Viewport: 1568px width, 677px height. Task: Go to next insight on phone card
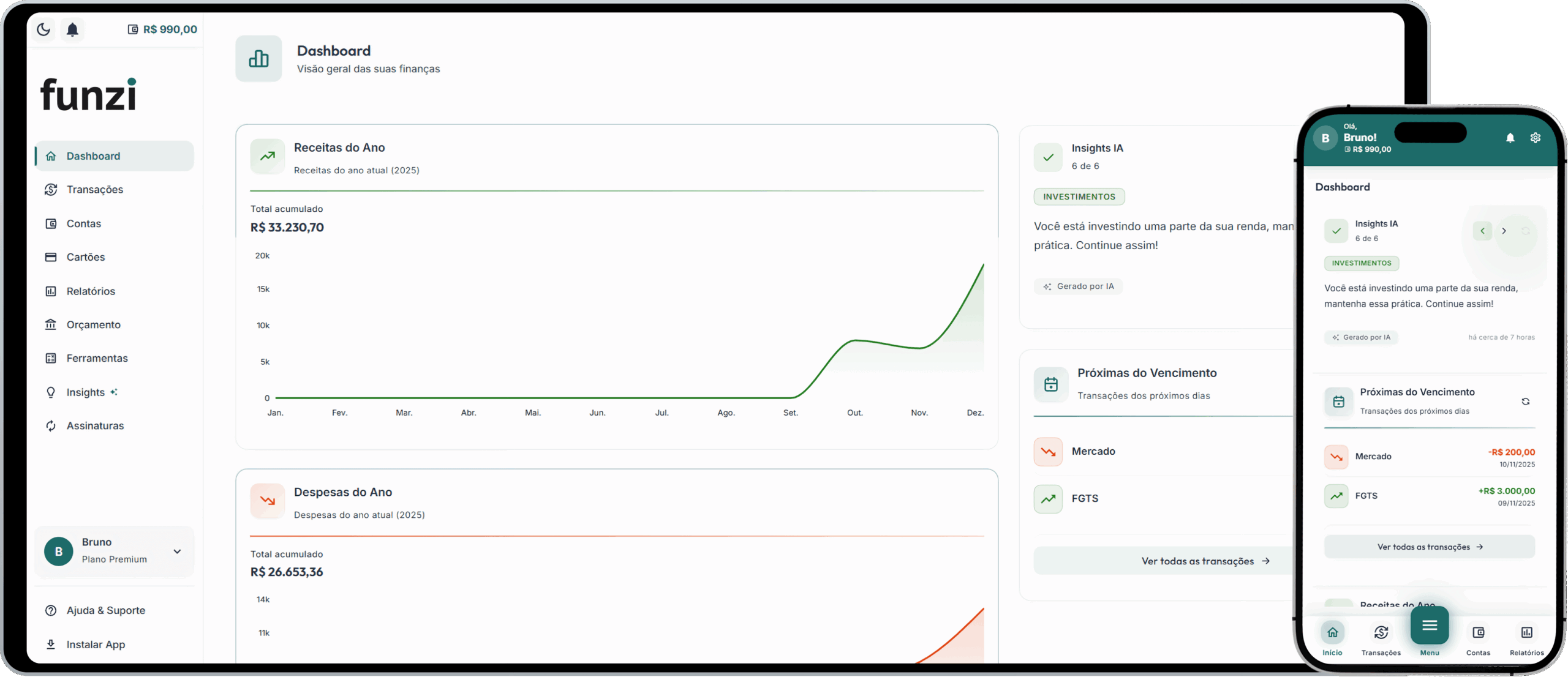coord(1504,231)
